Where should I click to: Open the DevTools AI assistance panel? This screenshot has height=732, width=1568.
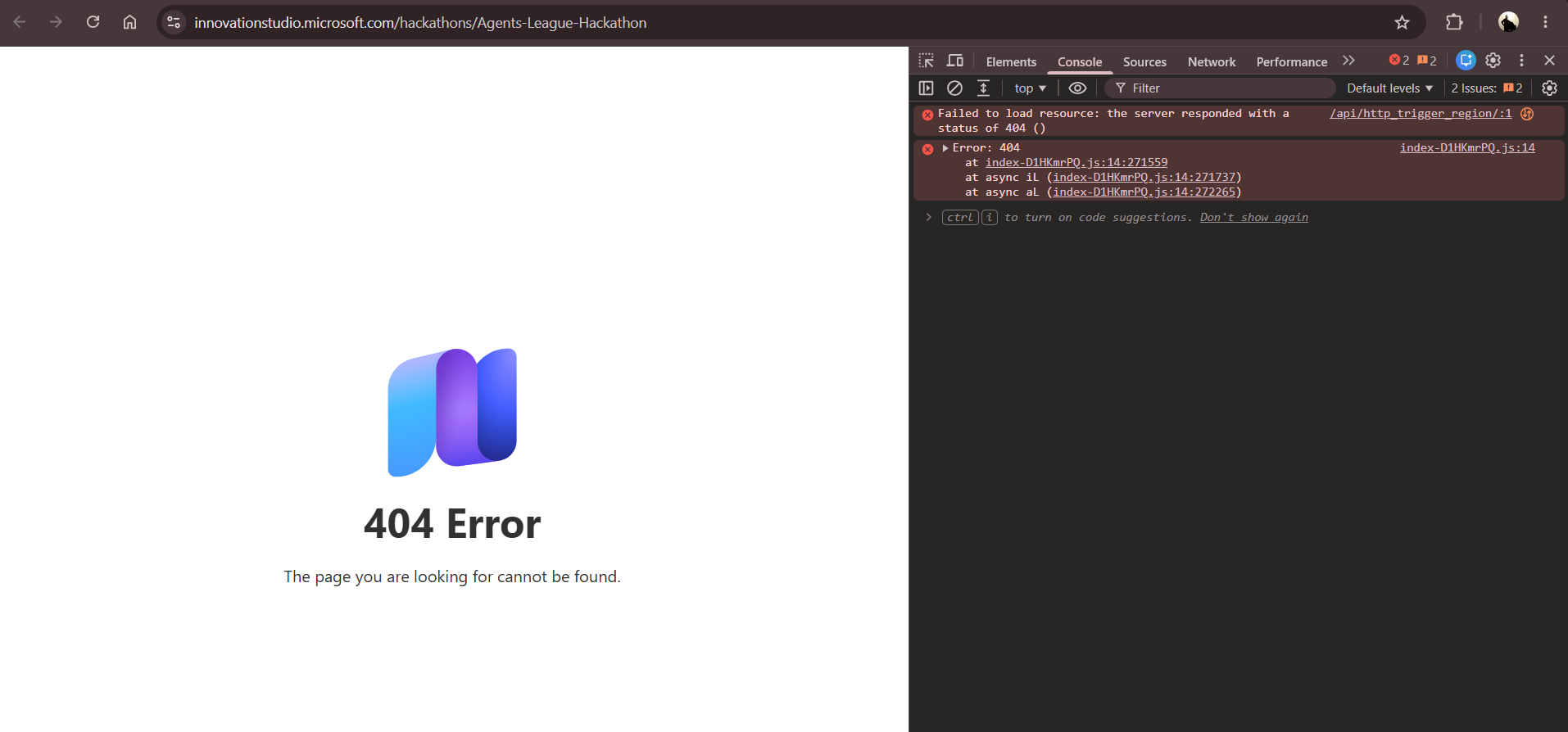pyautogui.click(x=1466, y=61)
